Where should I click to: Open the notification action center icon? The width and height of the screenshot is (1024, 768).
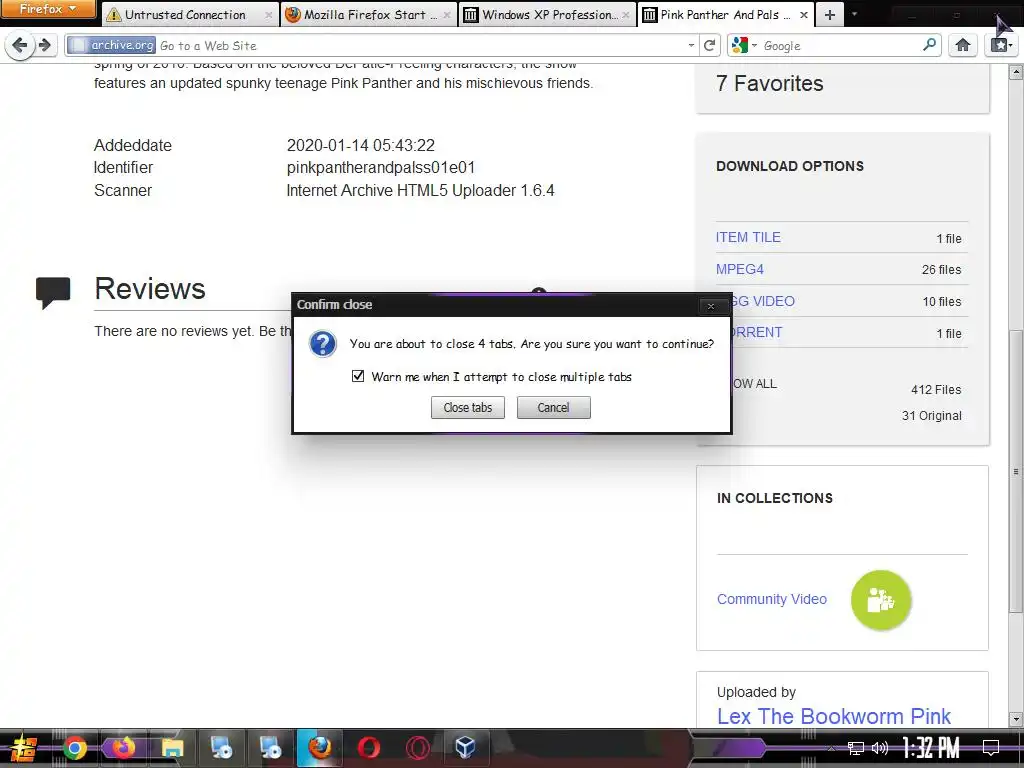991,748
